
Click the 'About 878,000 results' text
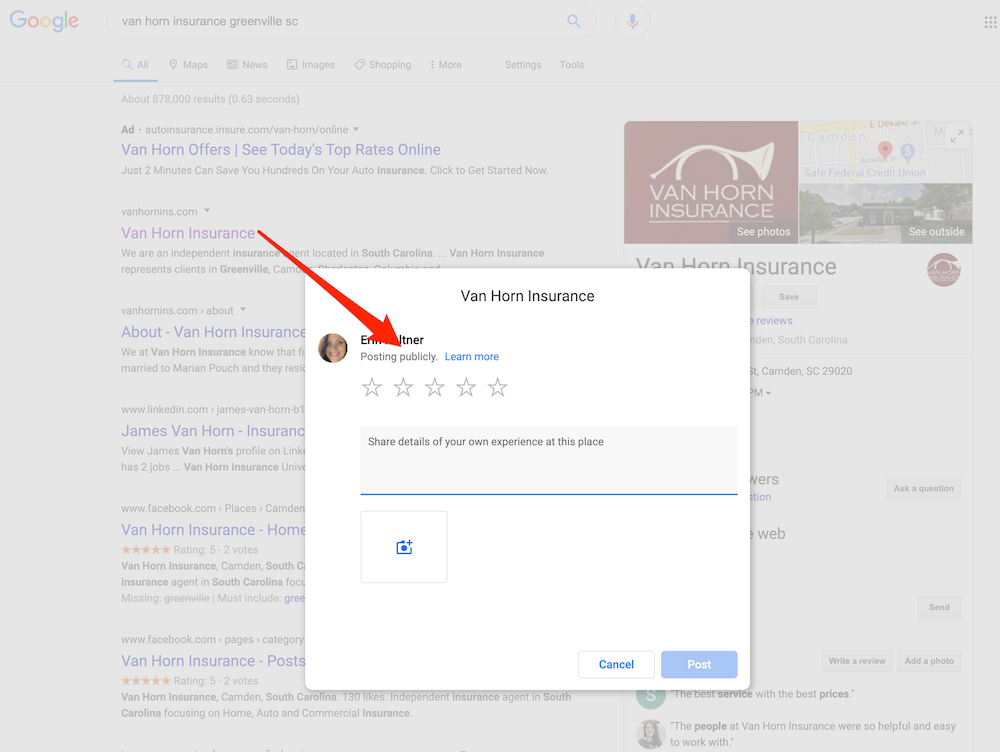click(210, 99)
